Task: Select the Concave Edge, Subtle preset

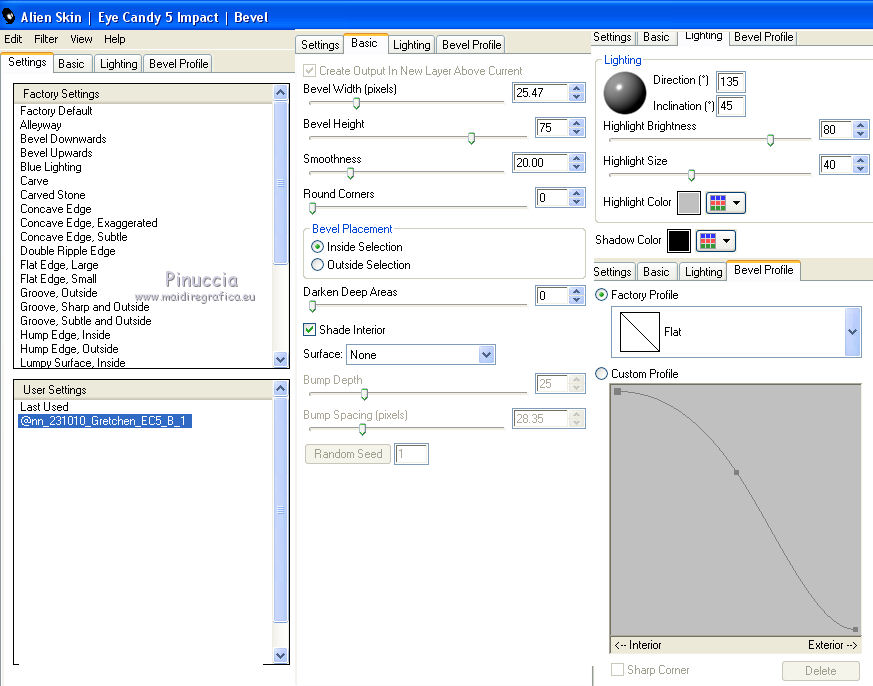Action: (73, 237)
